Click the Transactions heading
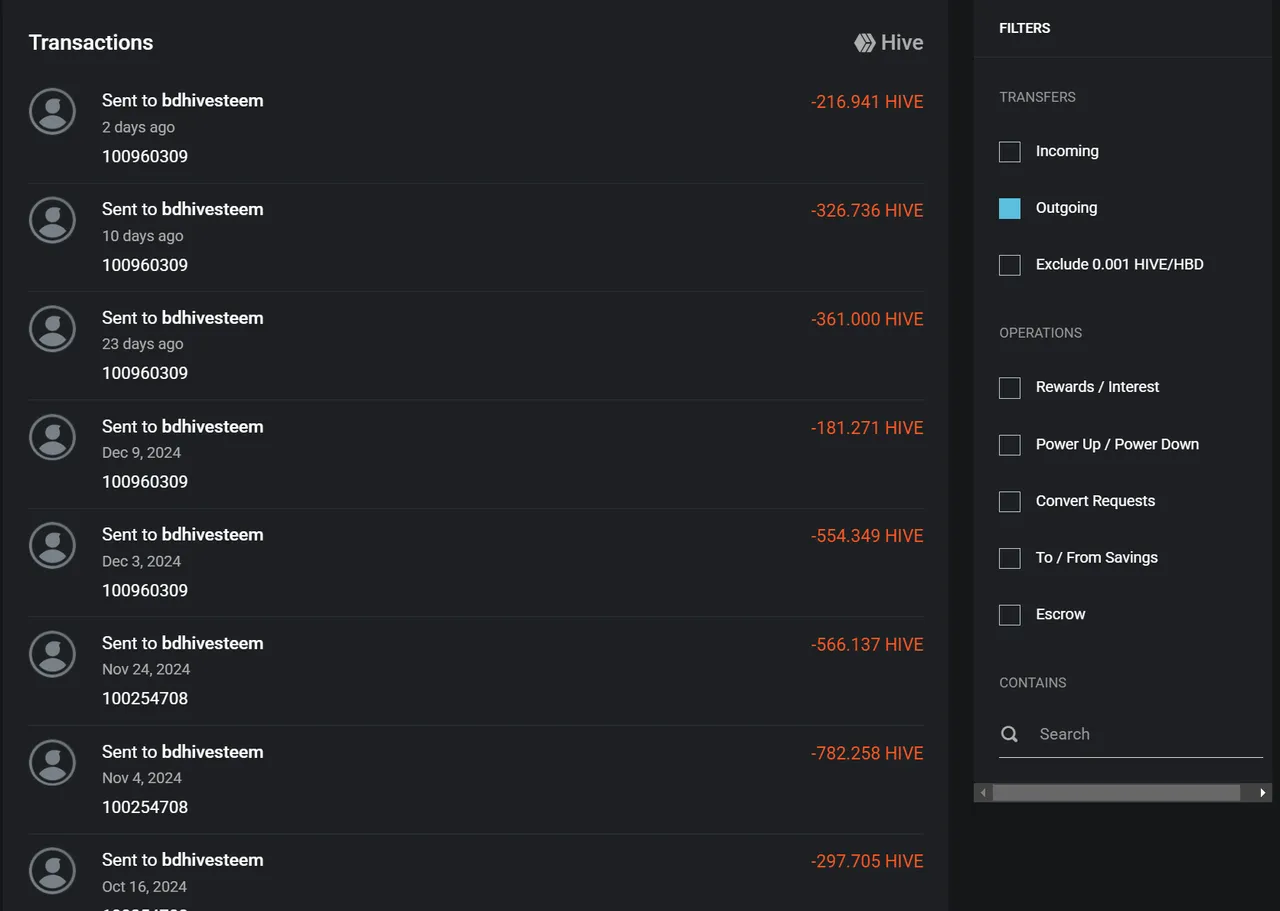The width and height of the screenshot is (1280, 911). click(x=91, y=43)
